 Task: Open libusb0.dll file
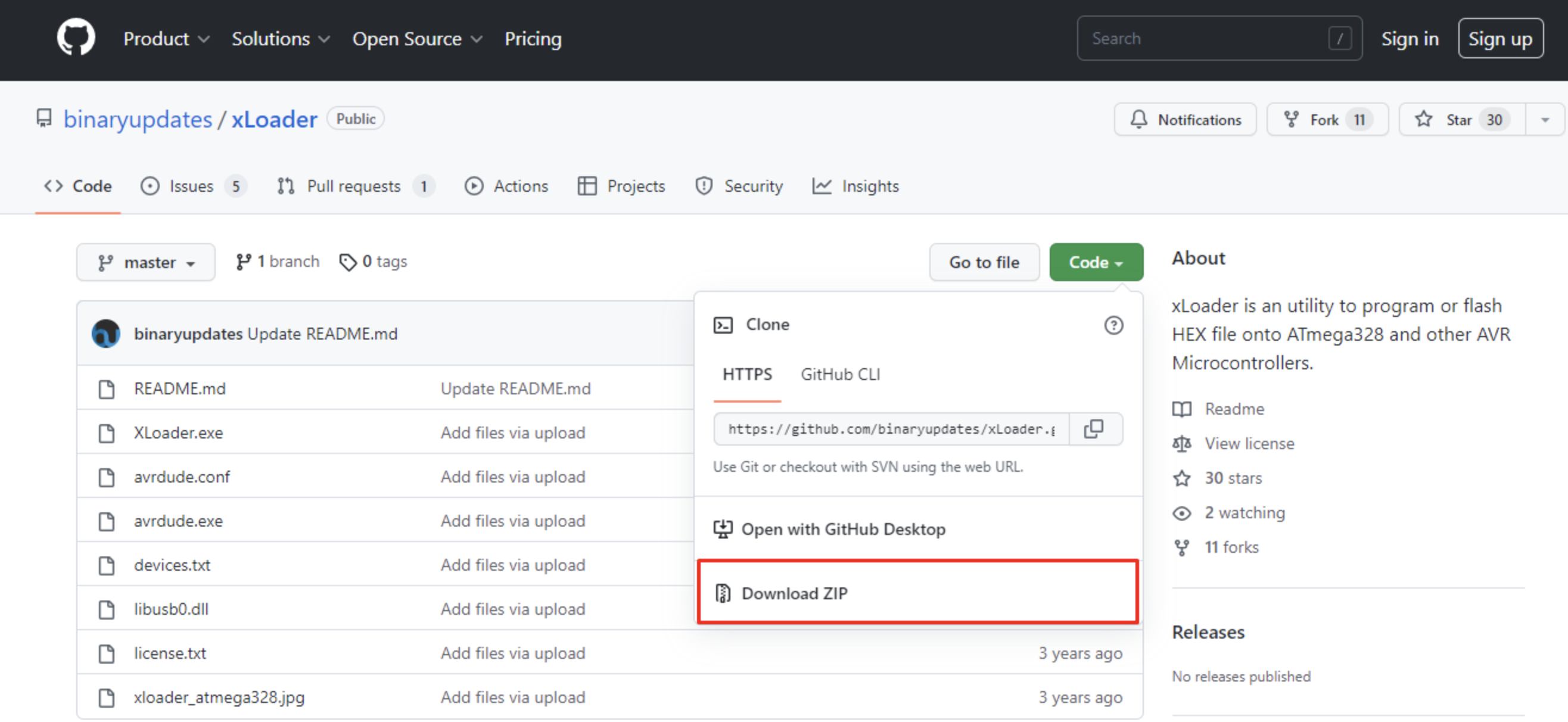(171, 609)
